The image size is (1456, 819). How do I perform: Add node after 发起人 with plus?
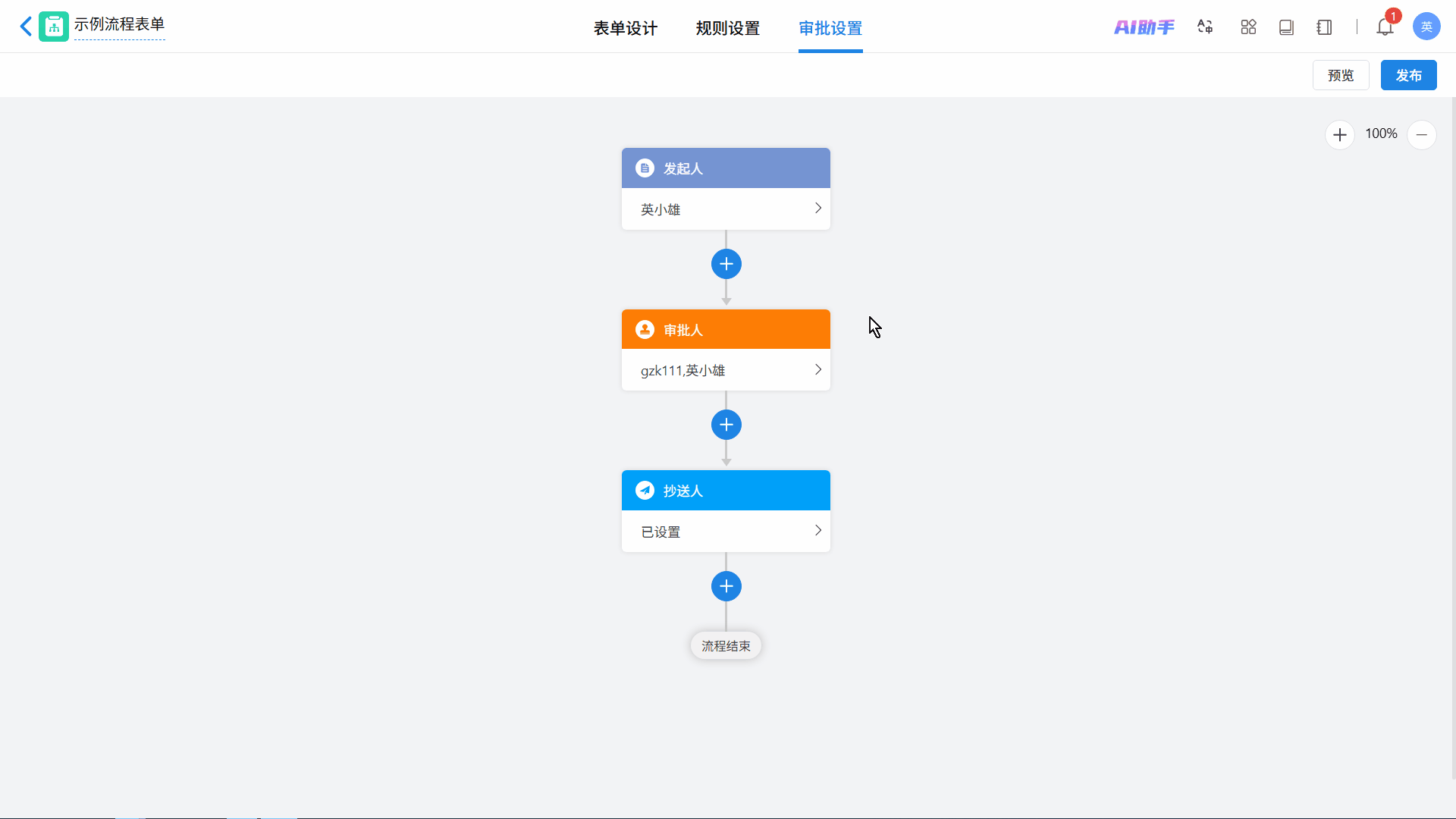pyautogui.click(x=726, y=264)
